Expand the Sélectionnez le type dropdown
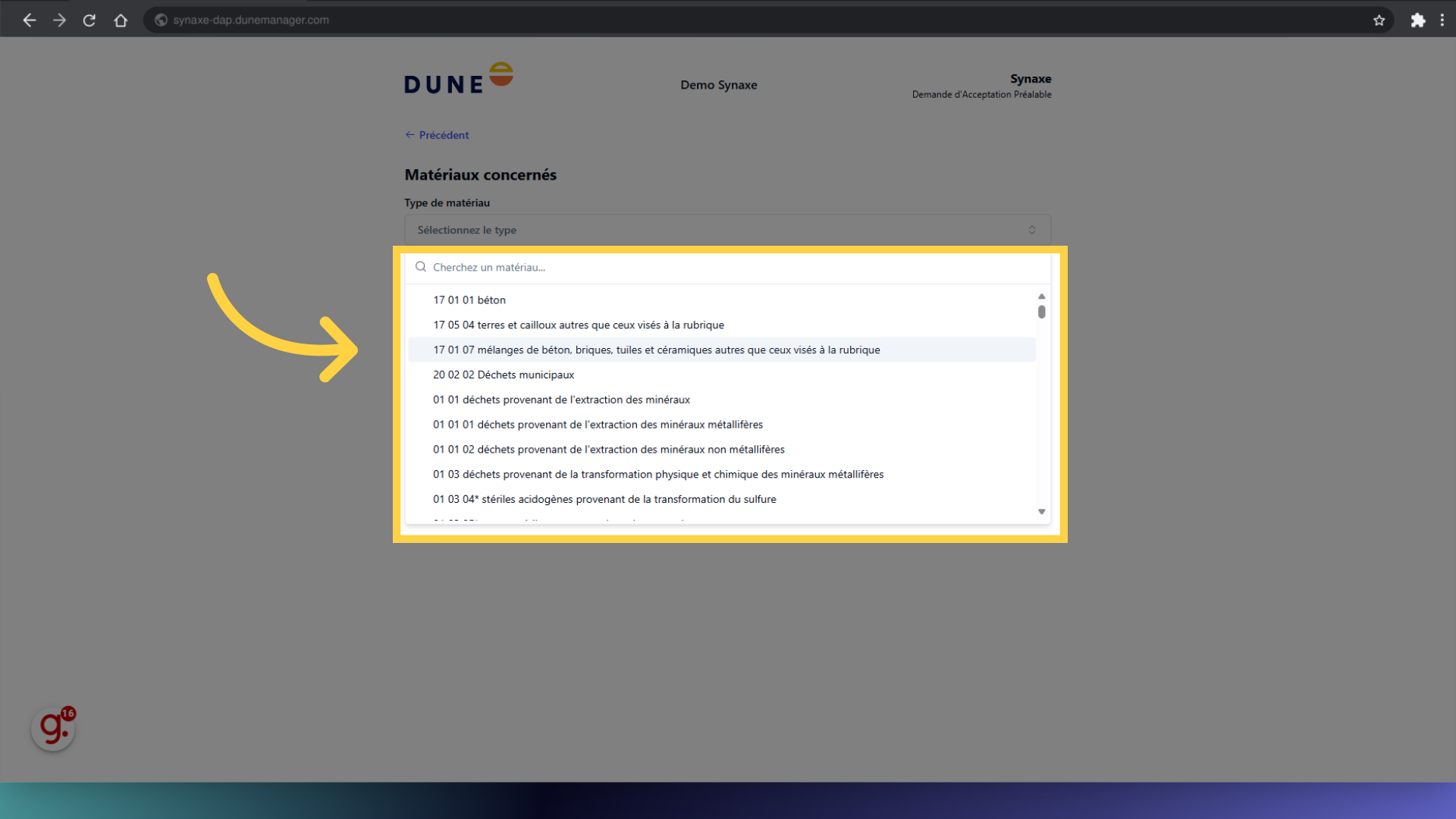 pos(727,230)
